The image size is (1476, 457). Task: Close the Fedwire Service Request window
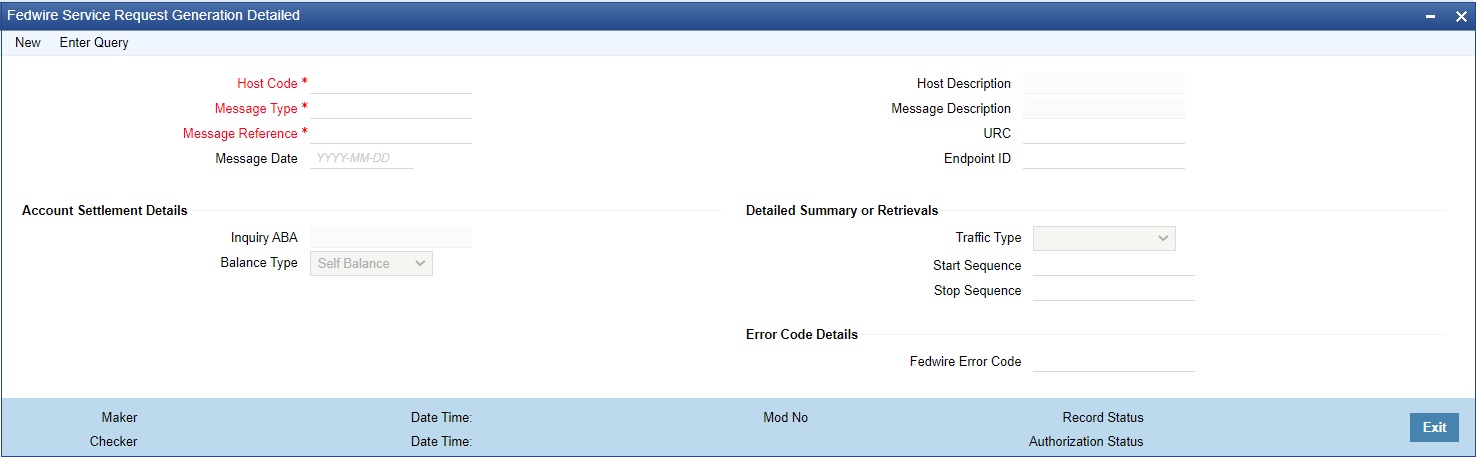coord(1460,16)
